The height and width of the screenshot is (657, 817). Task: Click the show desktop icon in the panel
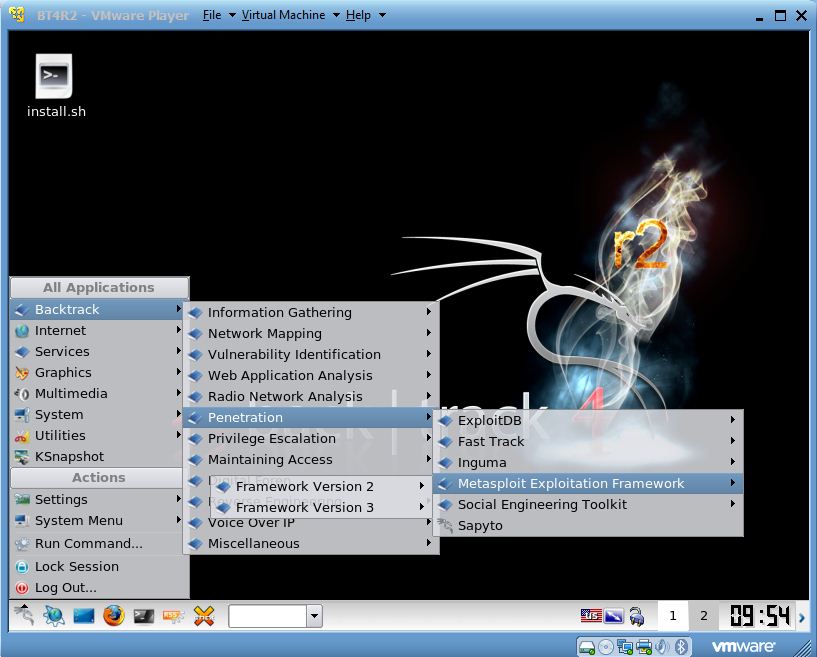pyautogui.click(x=84, y=616)
